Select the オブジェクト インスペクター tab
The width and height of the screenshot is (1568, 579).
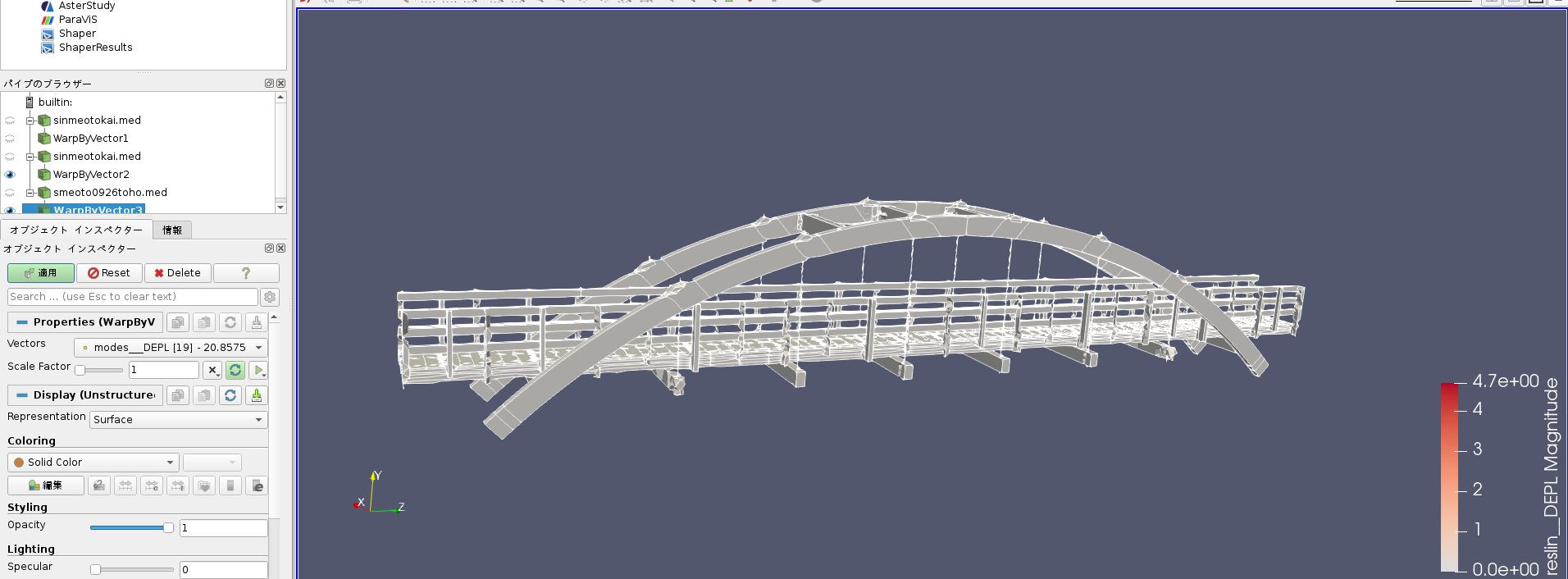[76, 230]
